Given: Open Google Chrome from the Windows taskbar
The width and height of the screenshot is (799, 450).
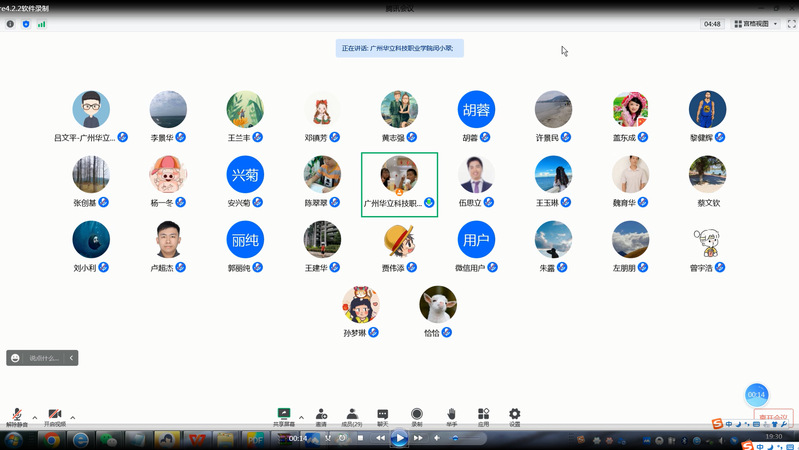Looking at the screenshot, I should (50, 439).
